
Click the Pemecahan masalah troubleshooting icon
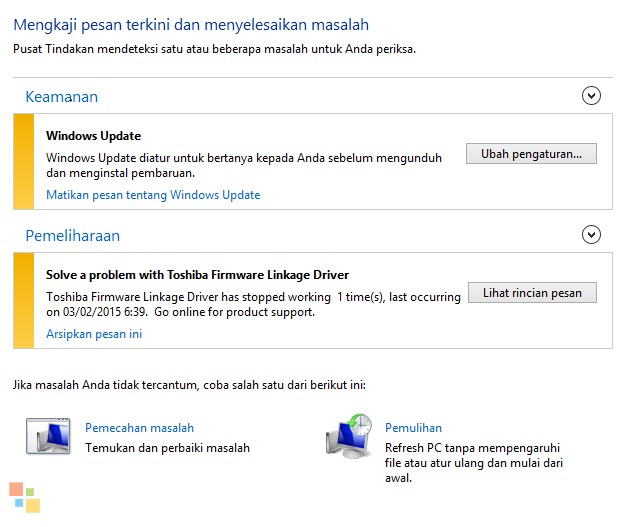(48, 436)
